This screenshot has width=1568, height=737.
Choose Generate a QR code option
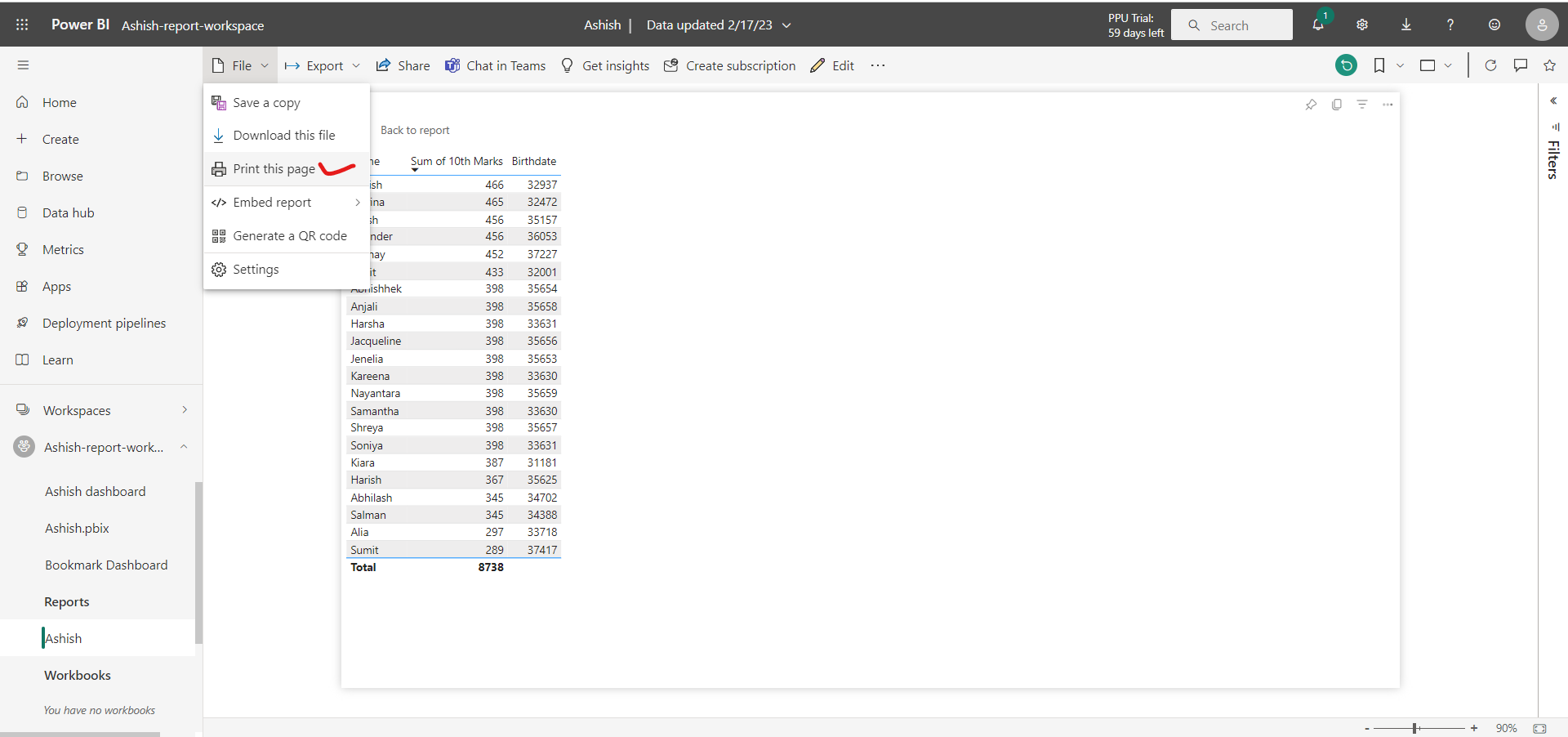pyautogui.click(x=288, y=235)
